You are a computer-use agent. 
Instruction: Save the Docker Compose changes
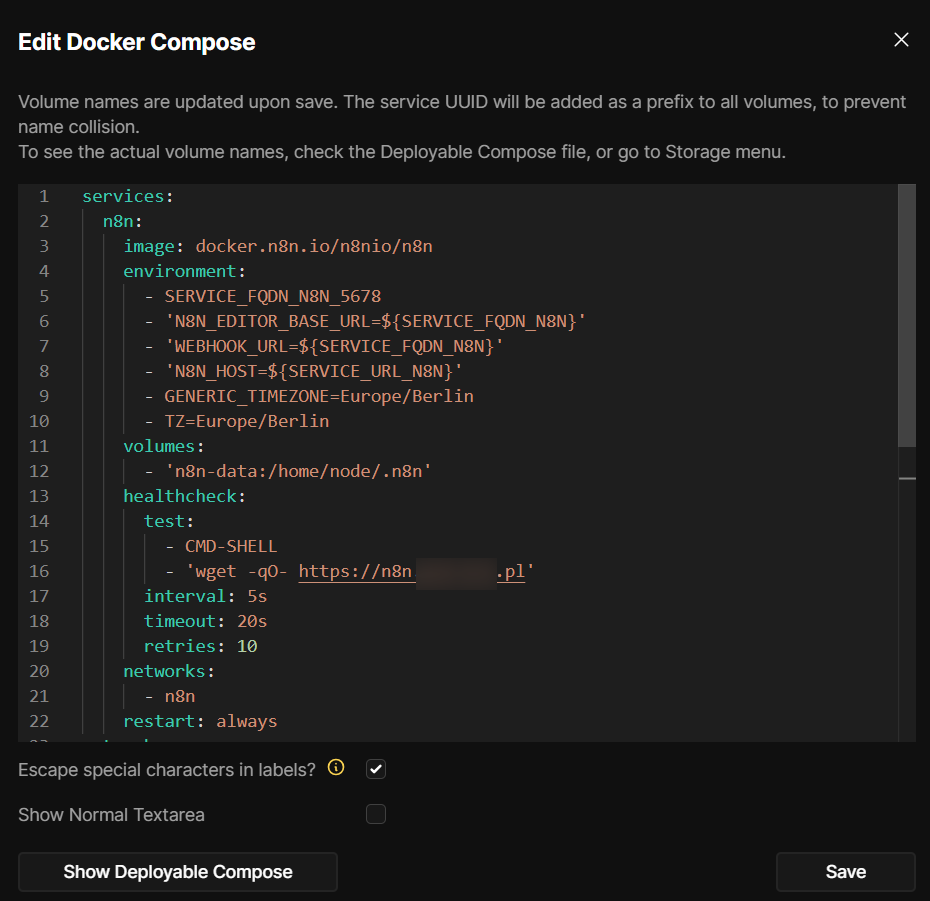click(x=845, y=872)
